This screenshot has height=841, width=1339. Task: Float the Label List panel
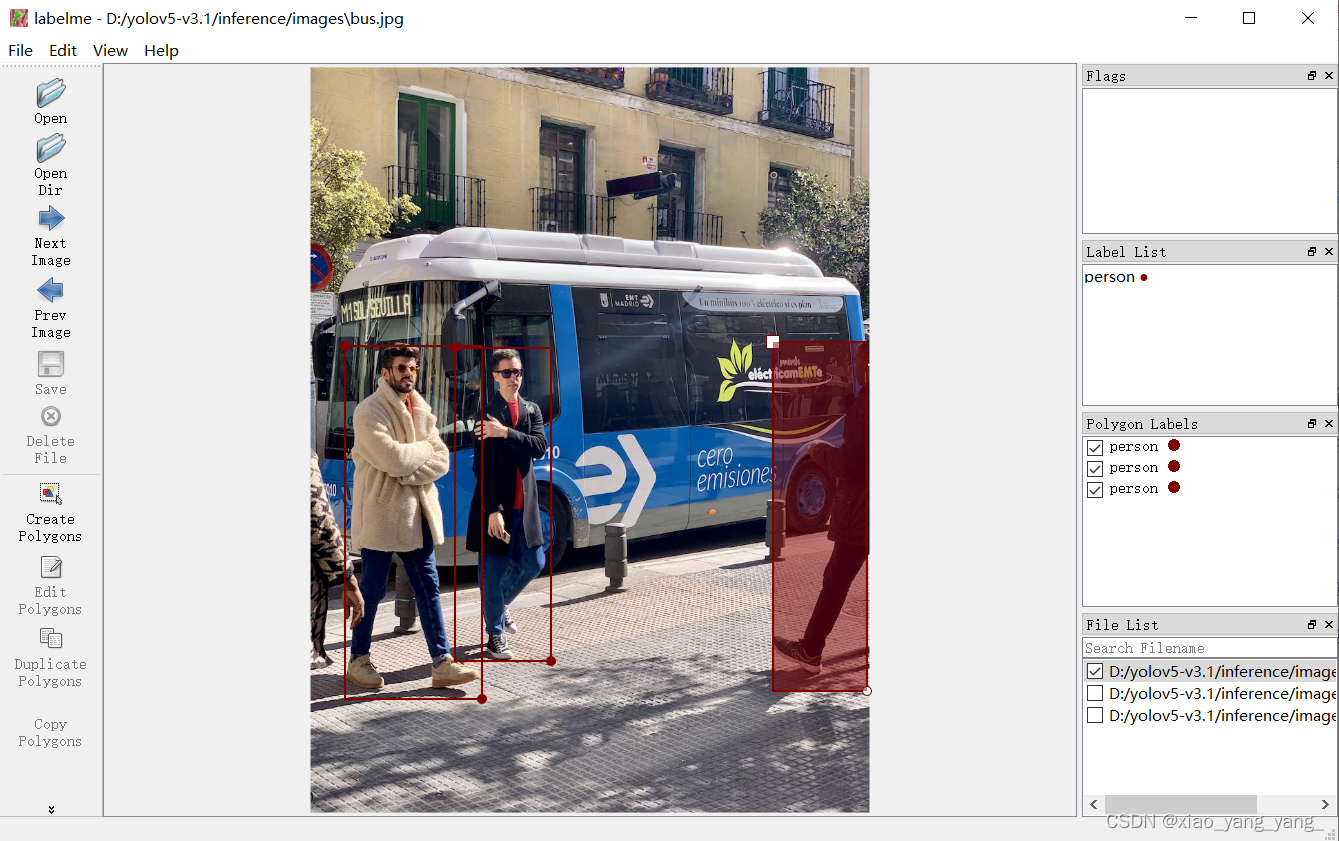(1312, 252)
